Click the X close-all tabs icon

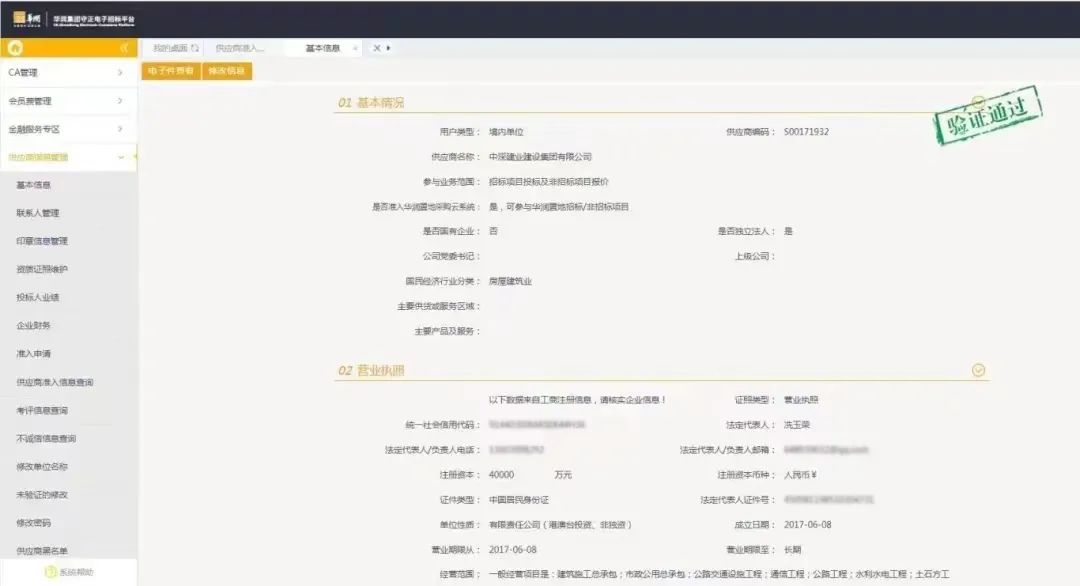pyautogui.click(x=377, y=48)
